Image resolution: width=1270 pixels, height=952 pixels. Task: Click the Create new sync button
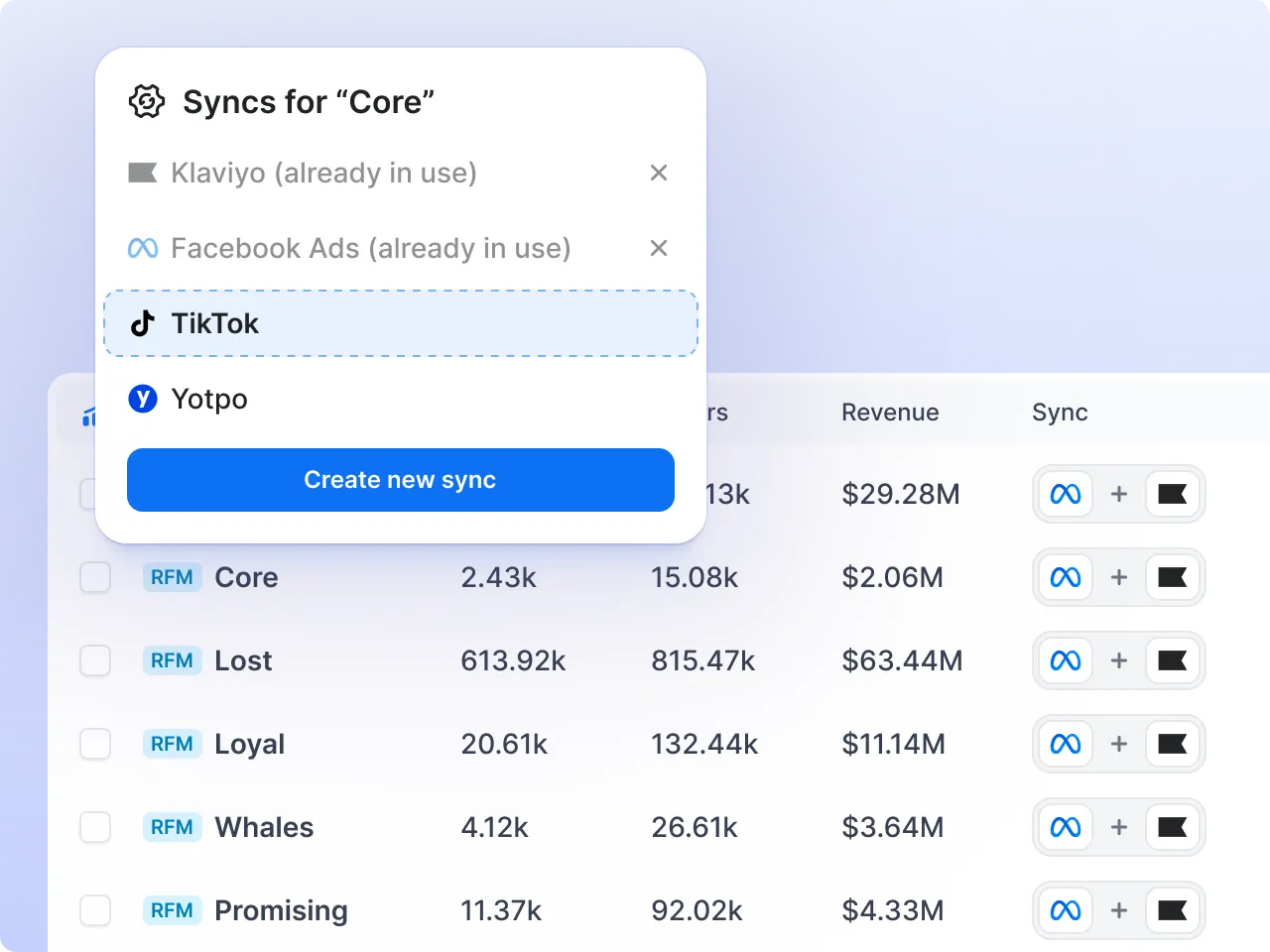tap(401, 480)
